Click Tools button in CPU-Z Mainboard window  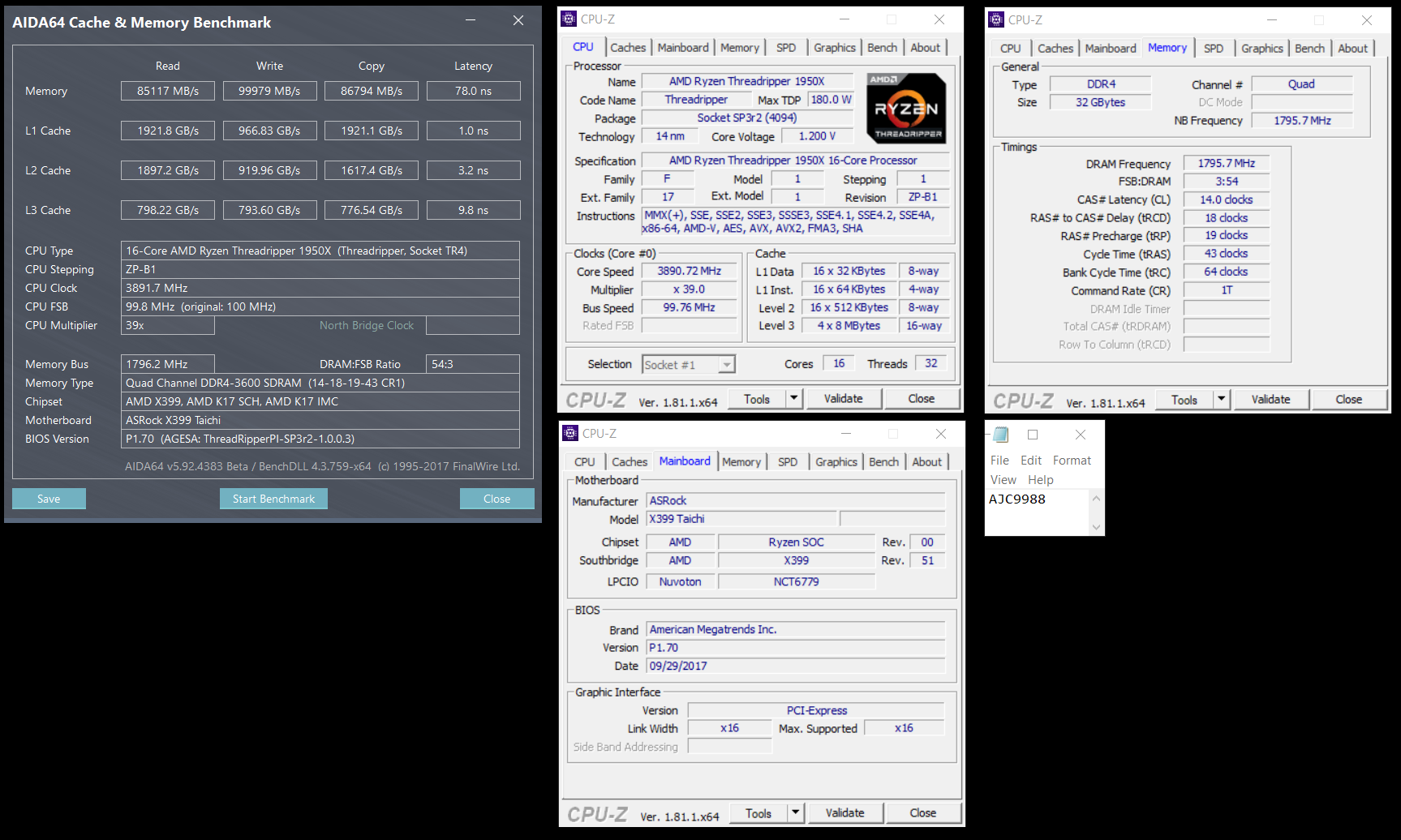coord(759,813)
